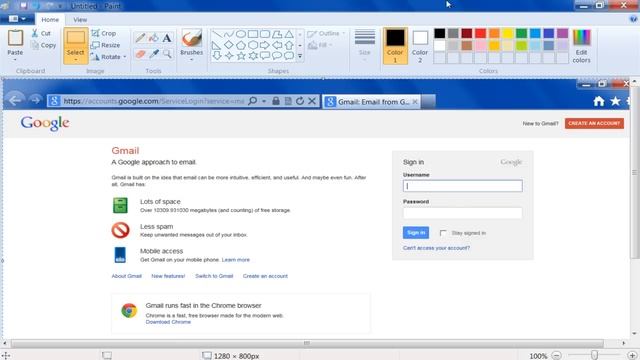Activate Color 2 selector
Screen dimensions: 640x360
pos(420,46)
